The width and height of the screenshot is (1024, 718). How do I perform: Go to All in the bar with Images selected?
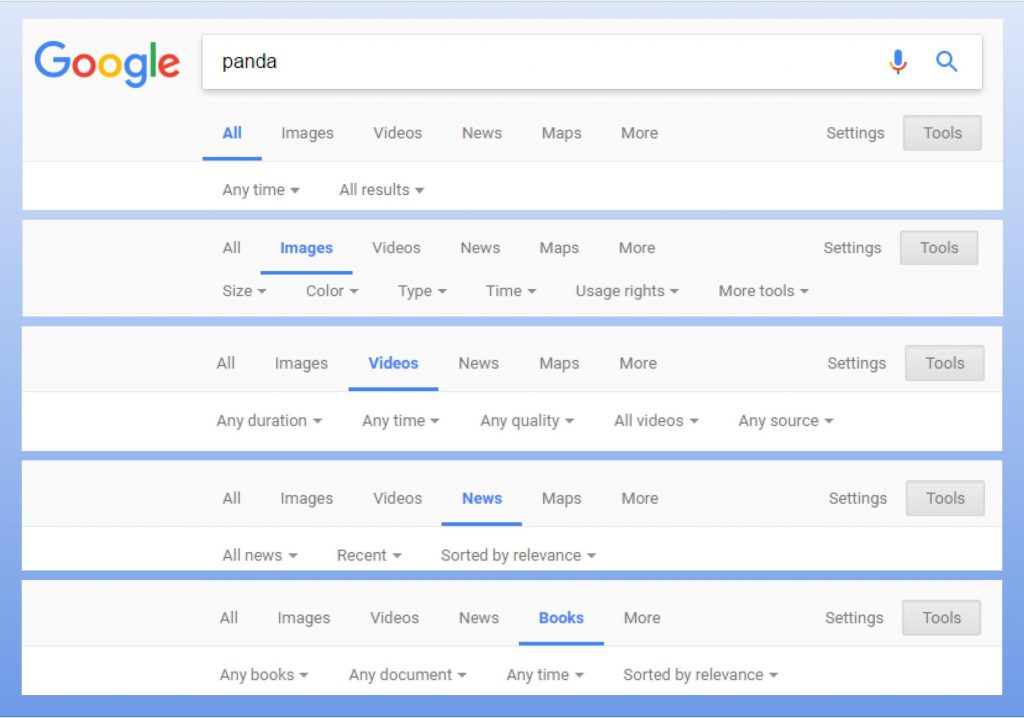click(231, 248)
